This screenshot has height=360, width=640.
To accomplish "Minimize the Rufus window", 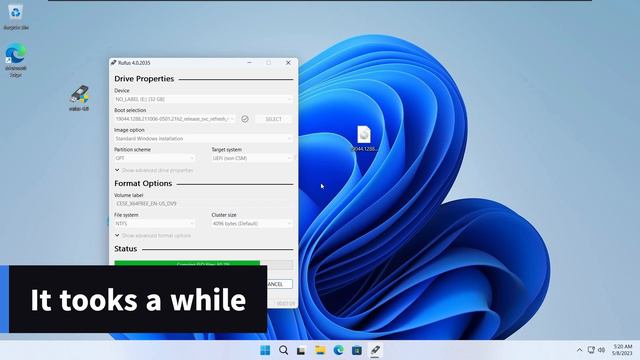I will (249, 63).
